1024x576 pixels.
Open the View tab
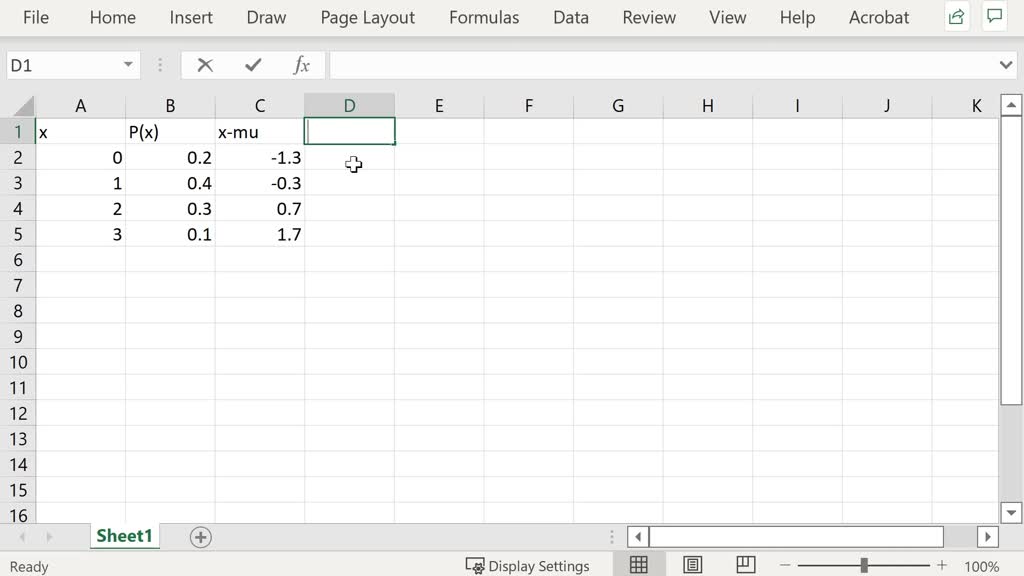(728, 18)
